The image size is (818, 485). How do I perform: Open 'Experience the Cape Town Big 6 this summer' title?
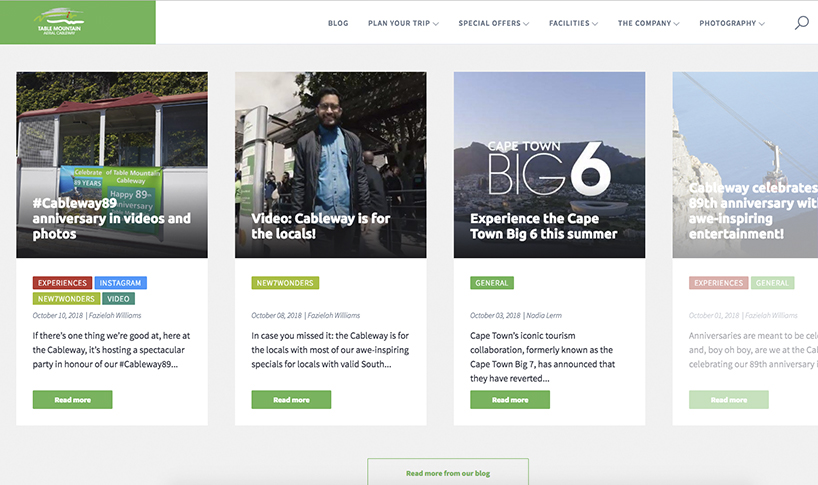[544, 226]
